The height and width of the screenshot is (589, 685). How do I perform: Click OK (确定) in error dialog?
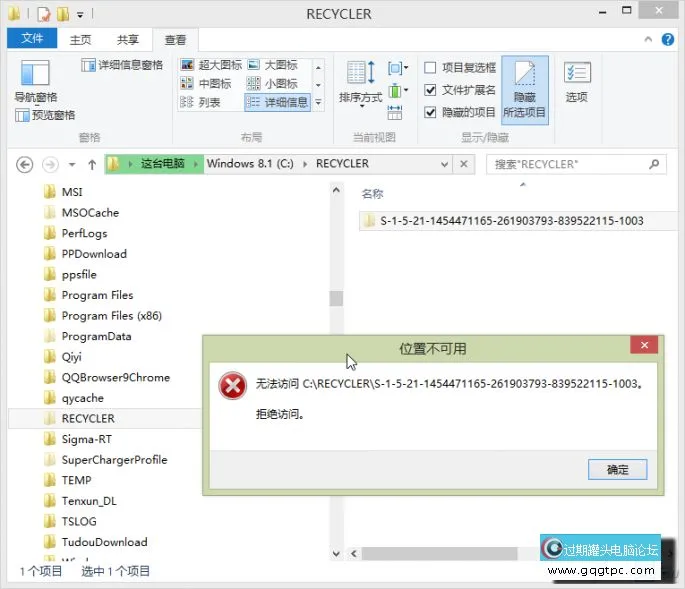pyautogui.click(x=617, y=469)
